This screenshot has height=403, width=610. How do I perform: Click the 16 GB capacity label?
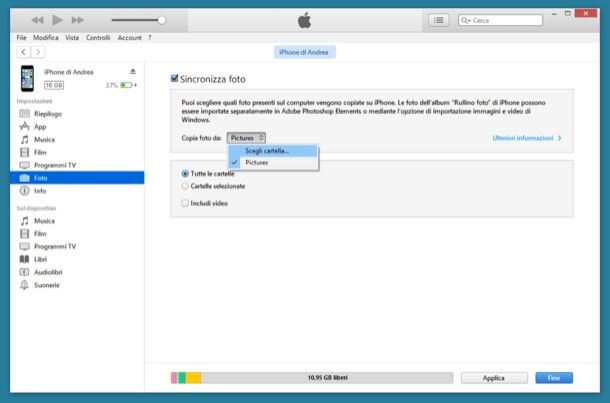click(54, 85)
